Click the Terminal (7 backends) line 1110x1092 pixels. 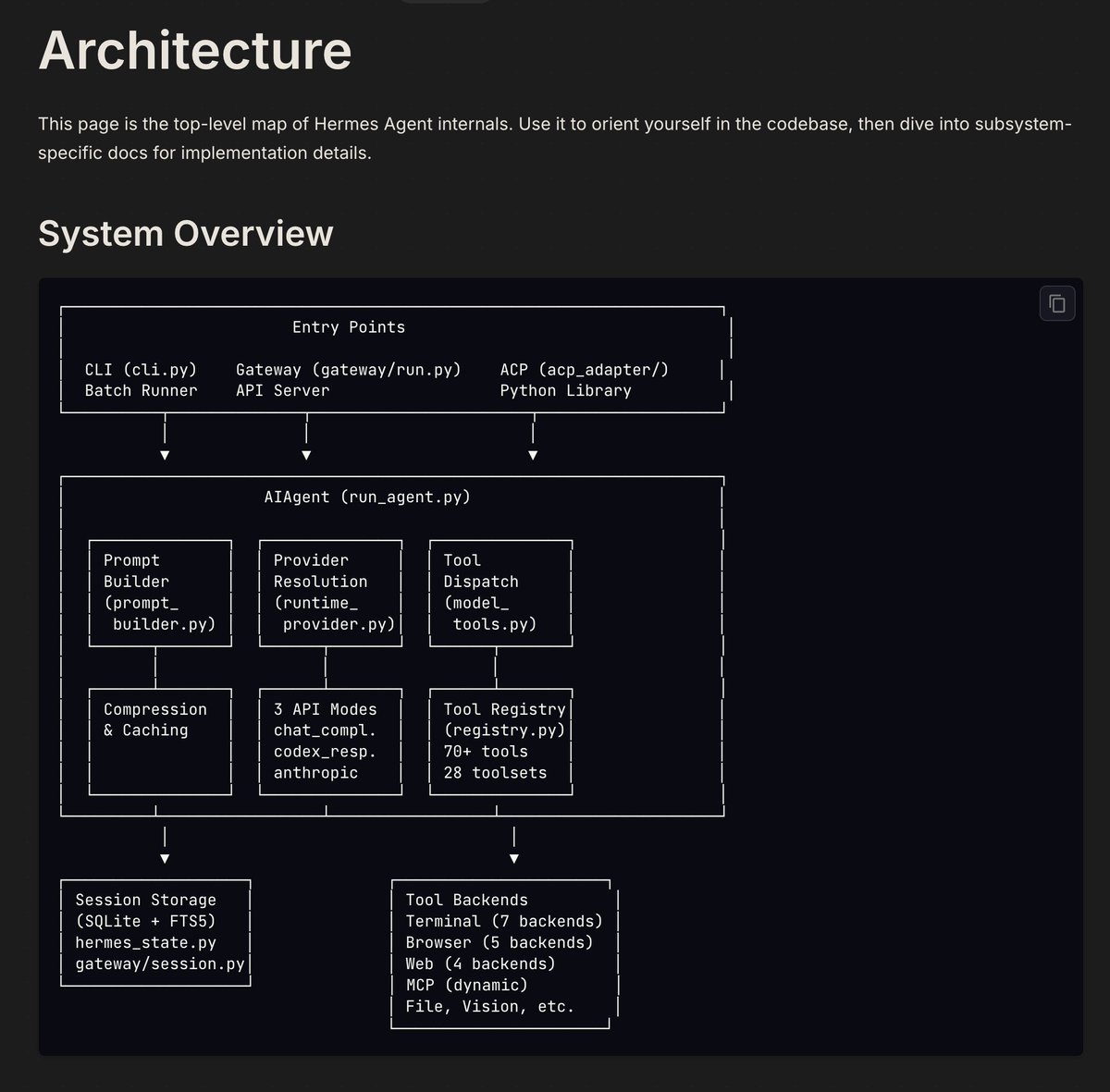[504, 922]
